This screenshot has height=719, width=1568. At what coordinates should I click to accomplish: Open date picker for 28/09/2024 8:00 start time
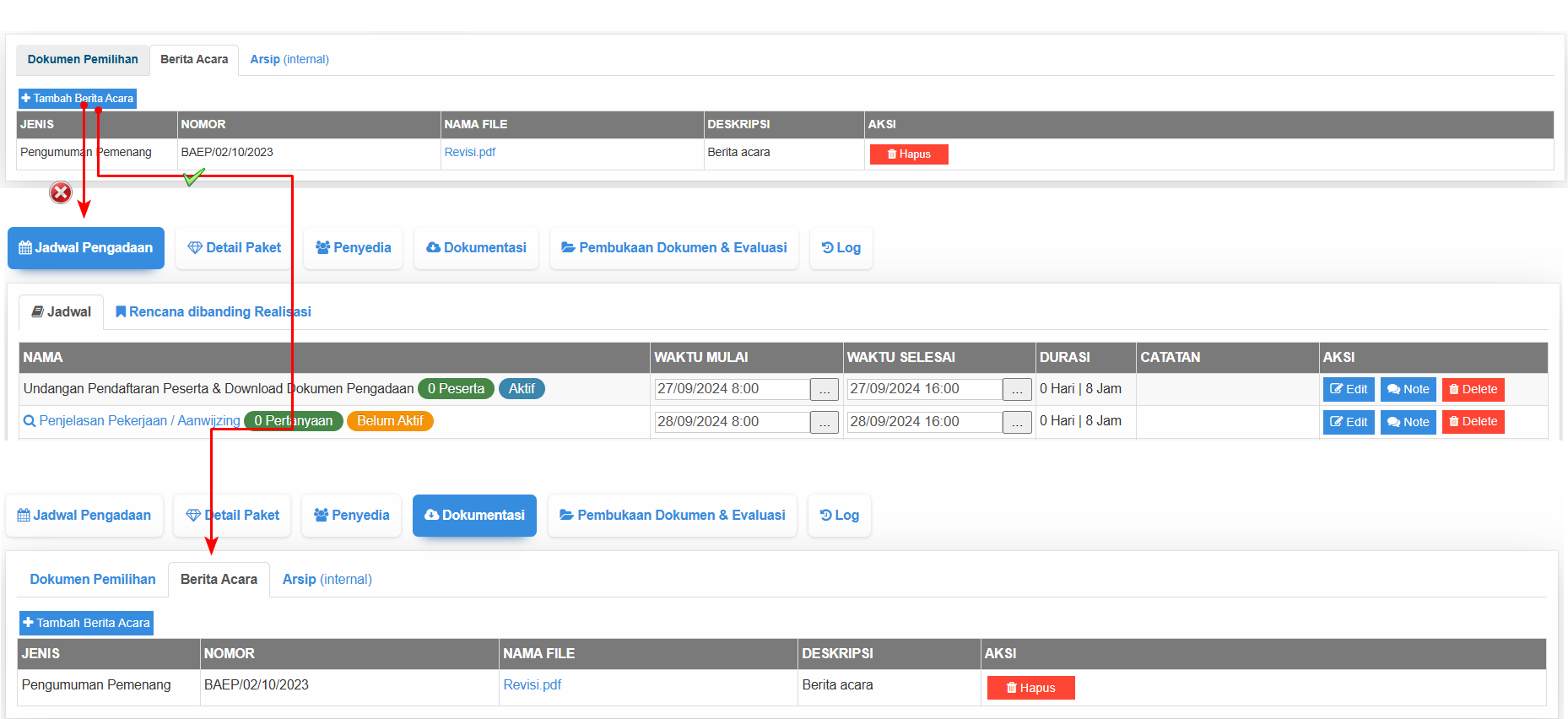(x=824, y=423)
